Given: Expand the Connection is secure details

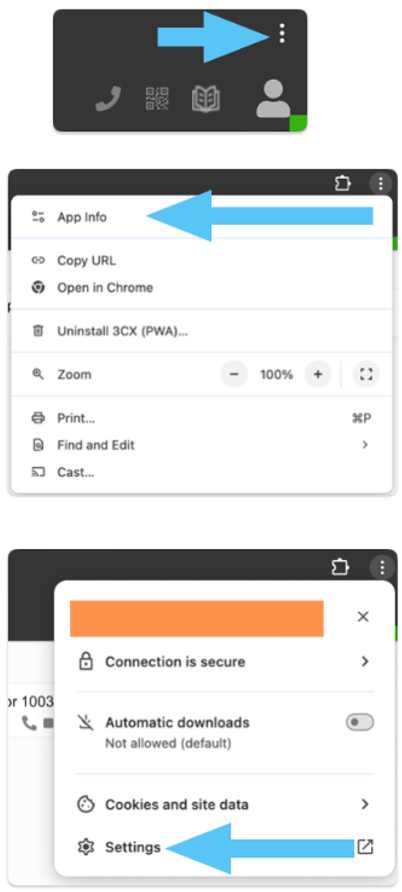Looking at the screenshot, I should point(225,662).
